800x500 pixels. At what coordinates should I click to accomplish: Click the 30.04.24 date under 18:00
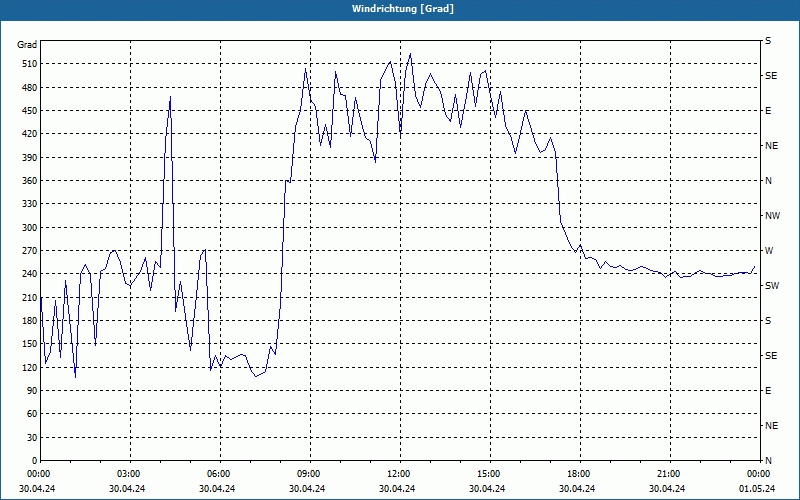click(577, 489)
